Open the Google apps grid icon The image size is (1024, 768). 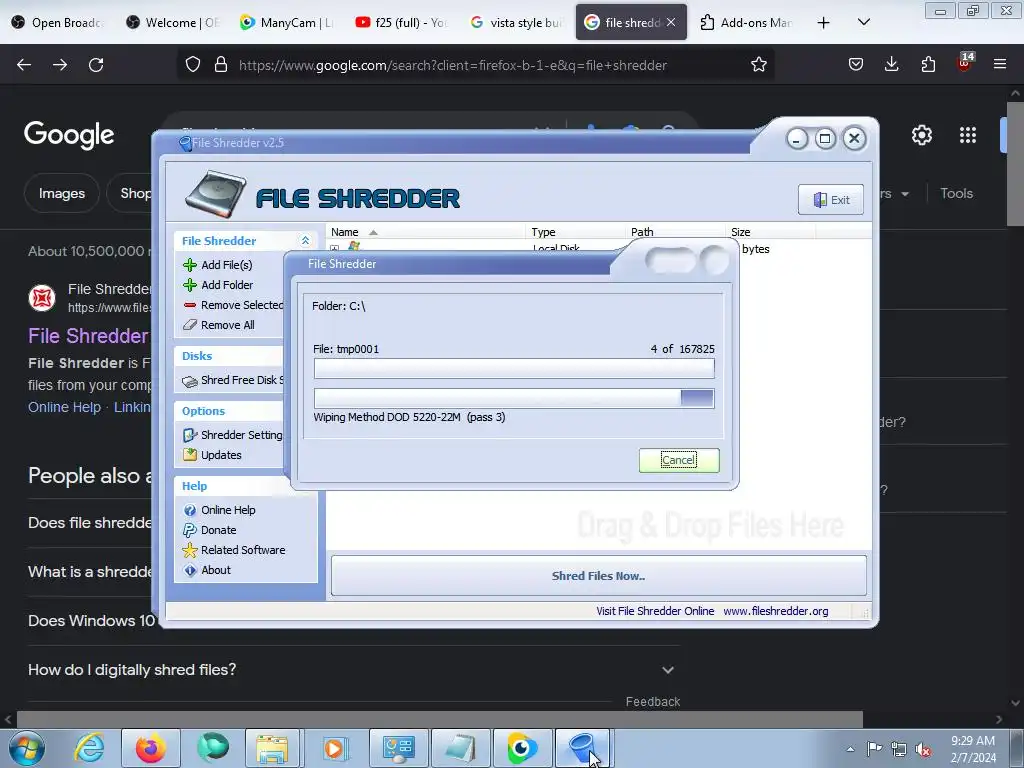click(x=968, y=135)
